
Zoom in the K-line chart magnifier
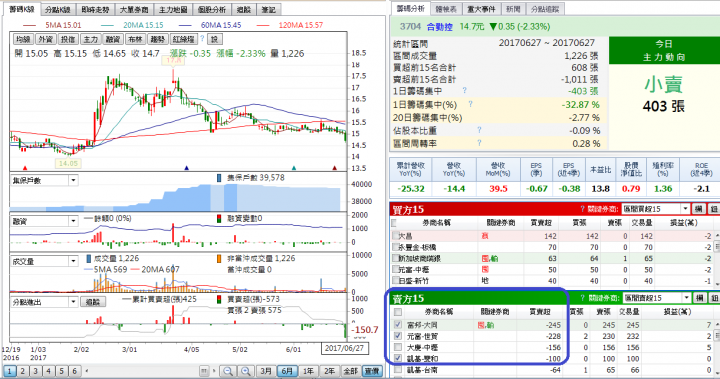tap(246, 371)
